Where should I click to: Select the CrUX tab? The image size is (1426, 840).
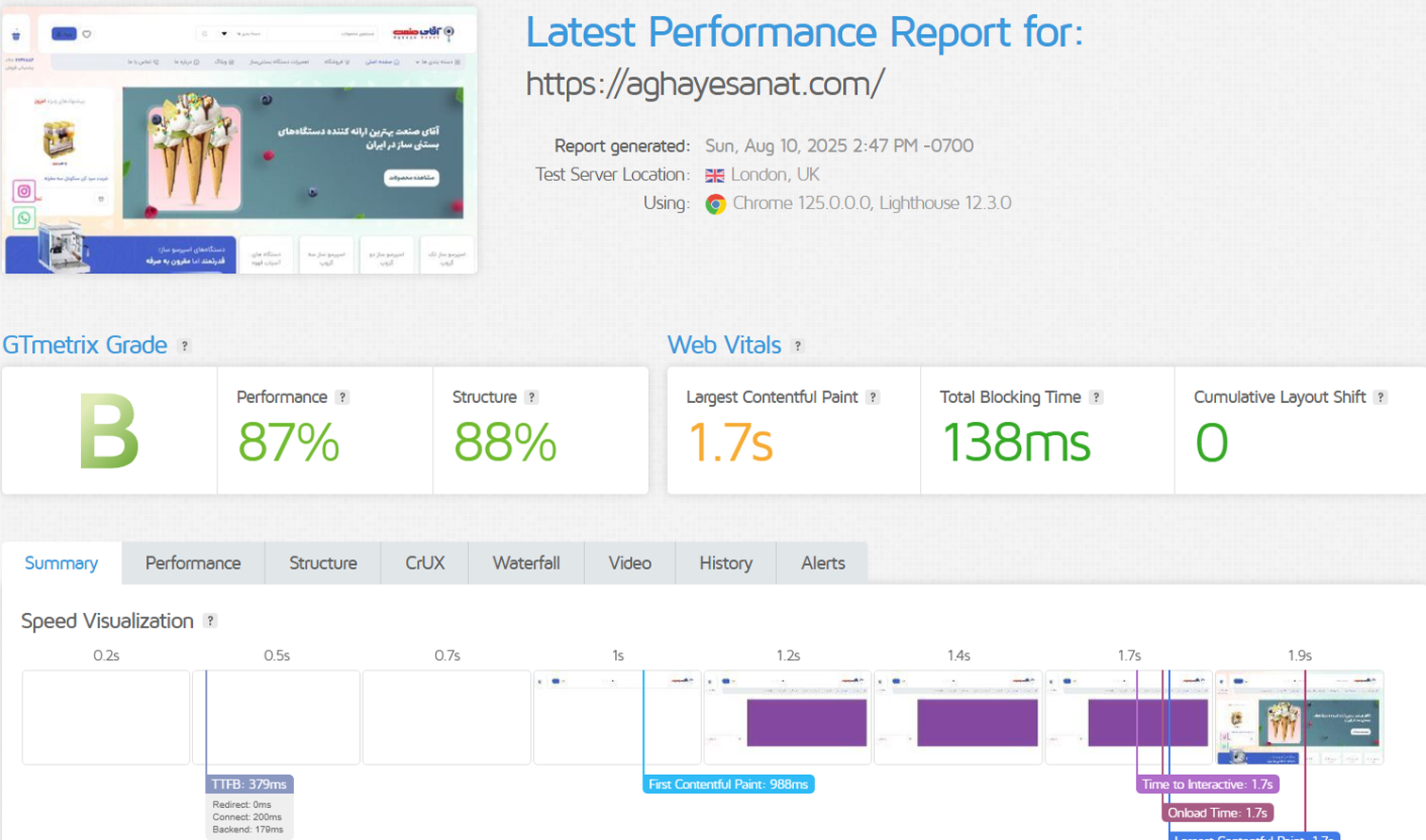(425, 563)
